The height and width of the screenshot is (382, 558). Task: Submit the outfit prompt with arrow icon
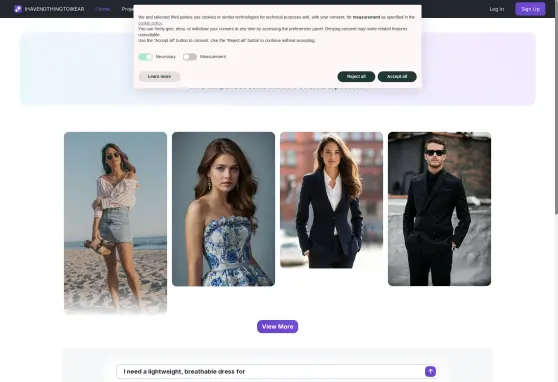click(x=430, y=371)
